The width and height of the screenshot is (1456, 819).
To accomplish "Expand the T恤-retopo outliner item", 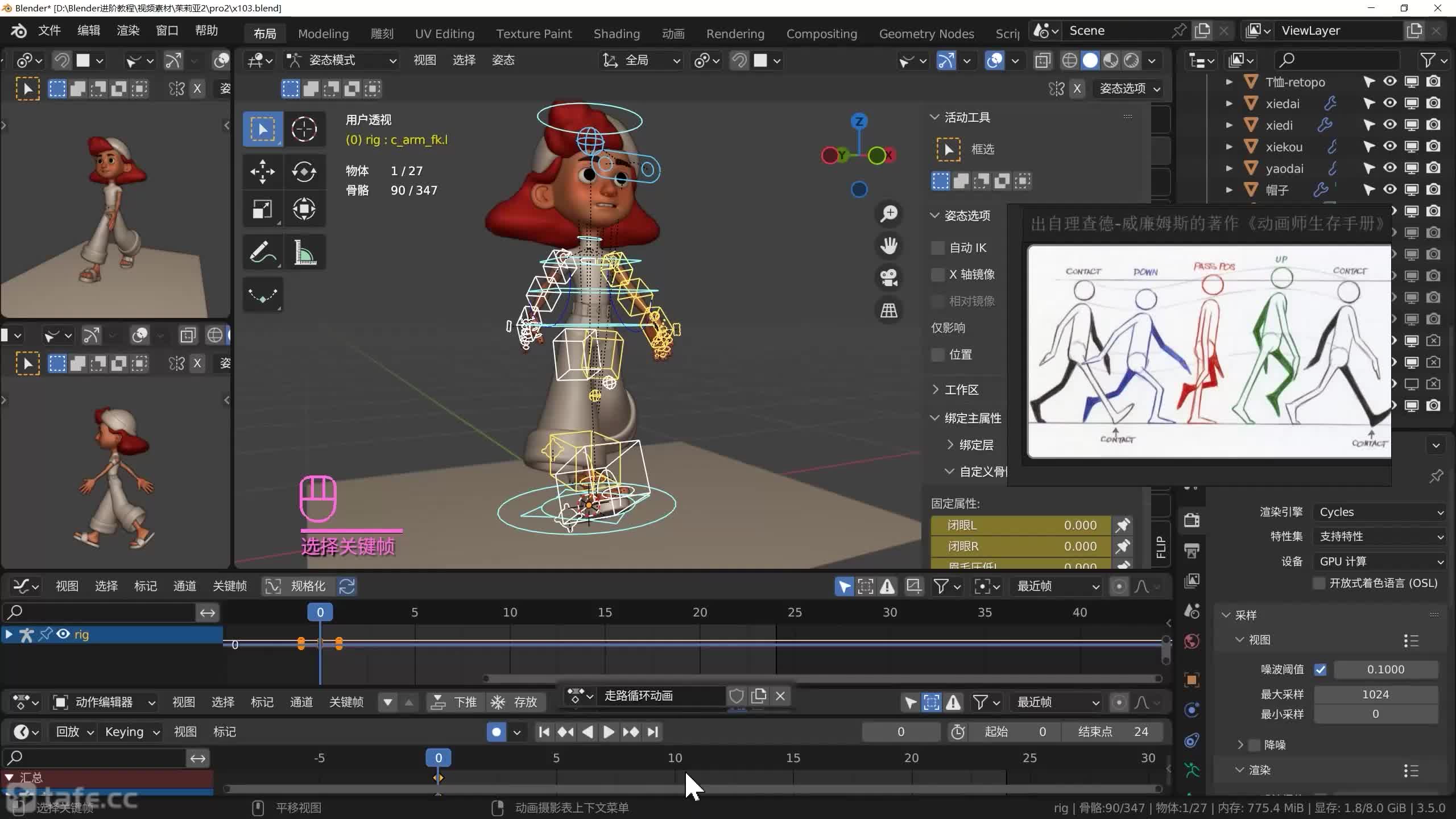I will pyautogui.click(x=1228, y=82).
